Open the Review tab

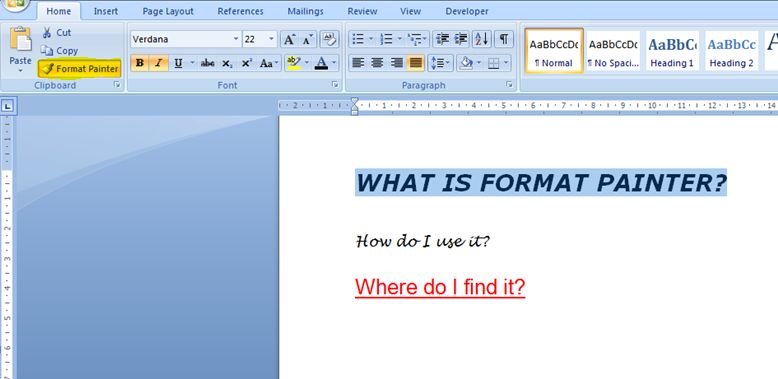click(x=362, y=11)
